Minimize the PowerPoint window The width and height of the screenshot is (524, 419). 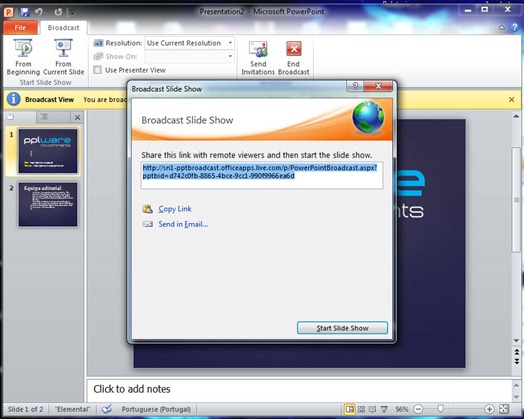point(468,11)
